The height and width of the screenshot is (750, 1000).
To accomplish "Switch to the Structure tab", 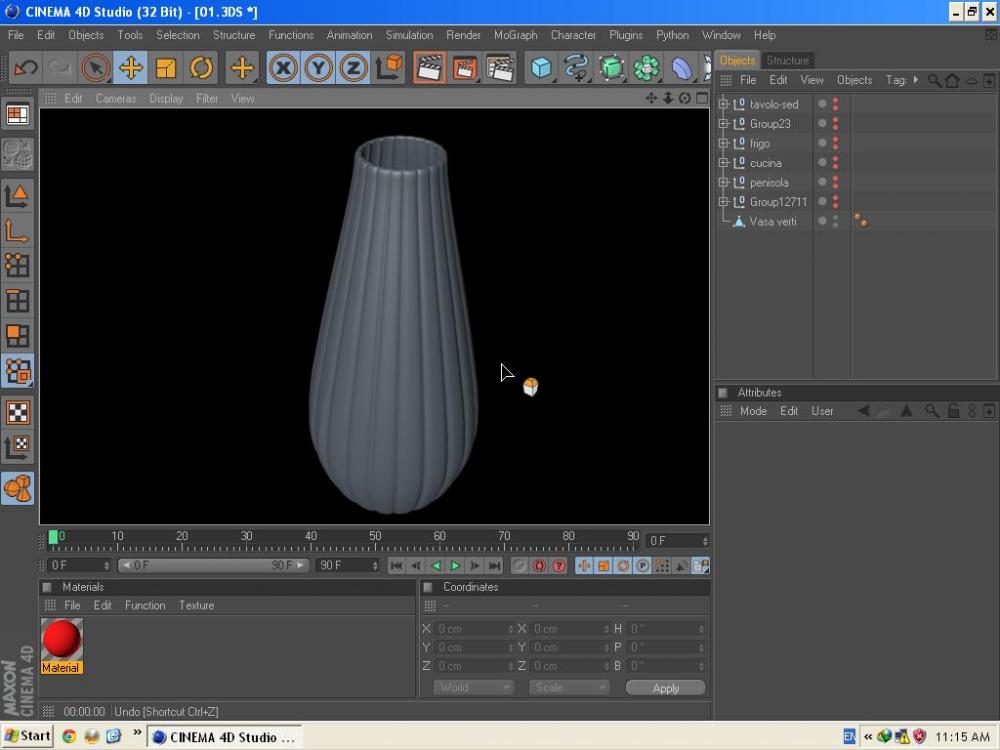I will (787, 60).
